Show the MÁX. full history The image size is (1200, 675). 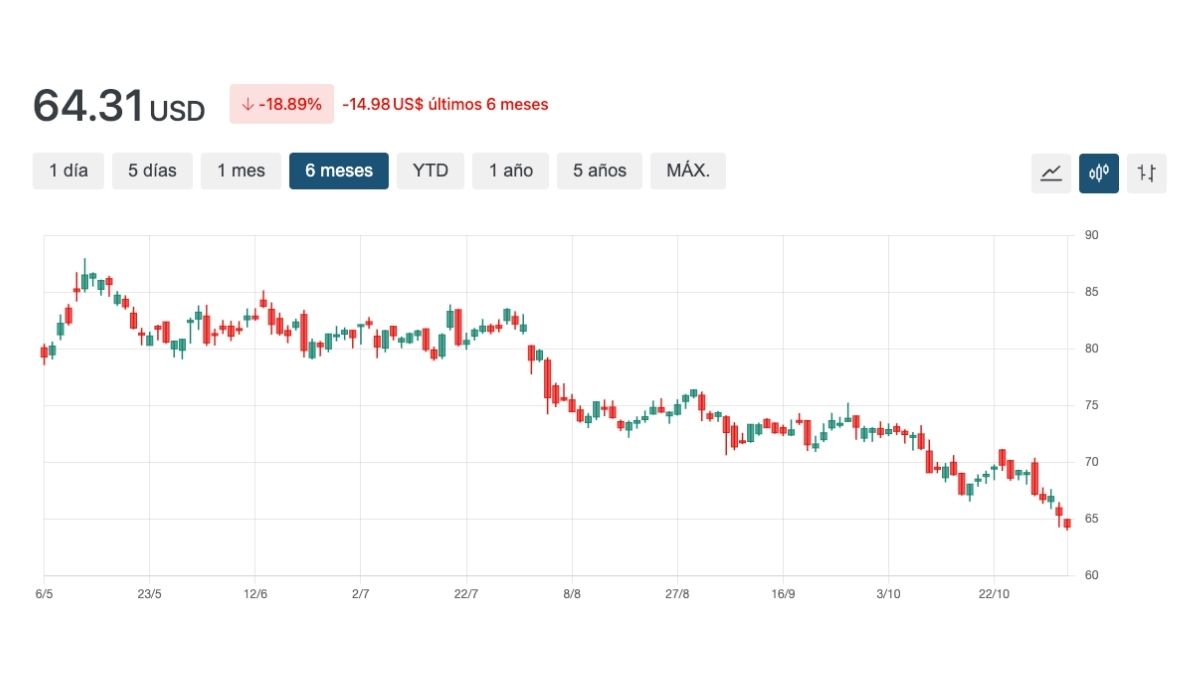688,171
